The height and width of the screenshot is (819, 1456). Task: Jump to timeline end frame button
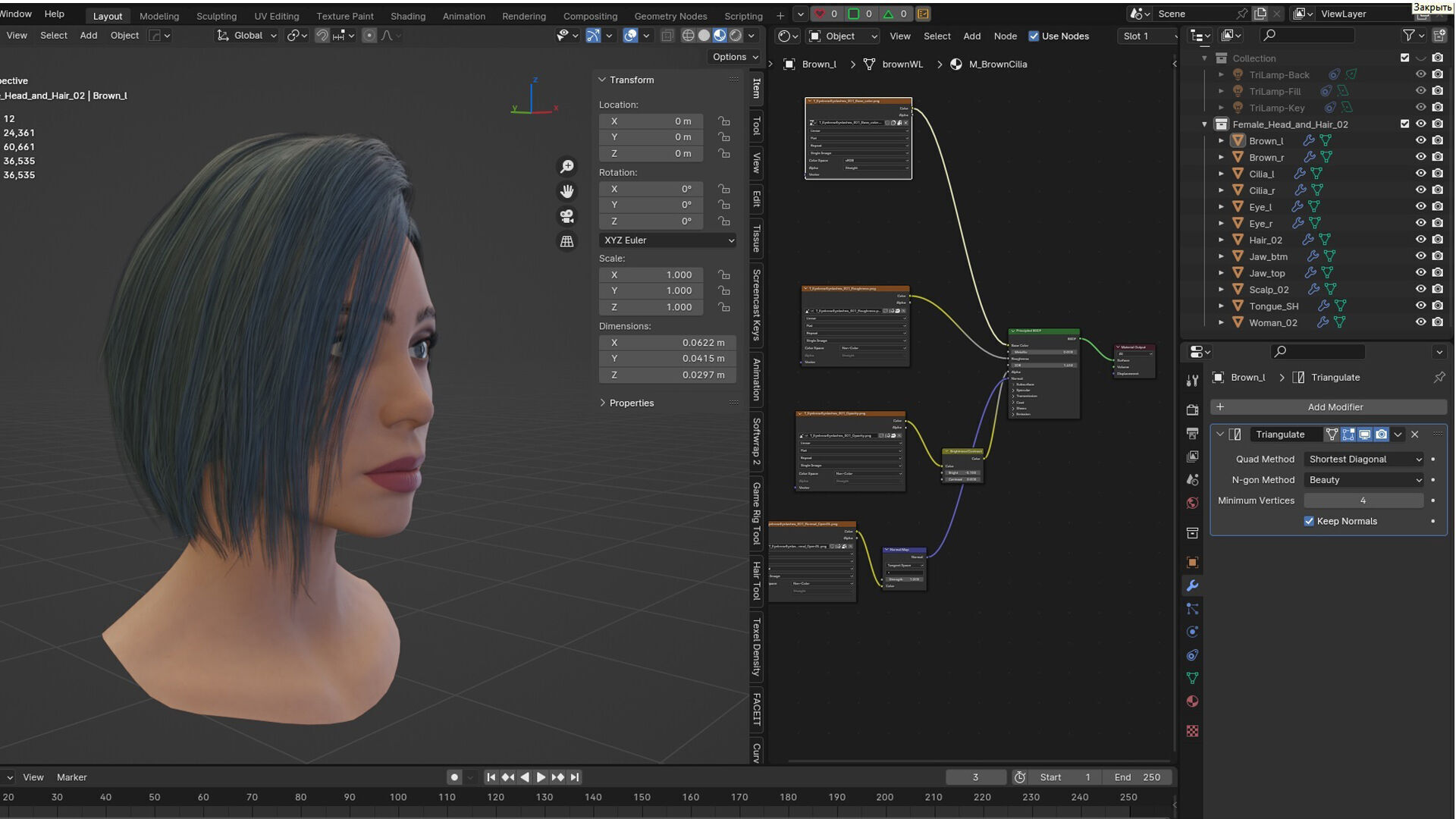click(x=575, y=777)
